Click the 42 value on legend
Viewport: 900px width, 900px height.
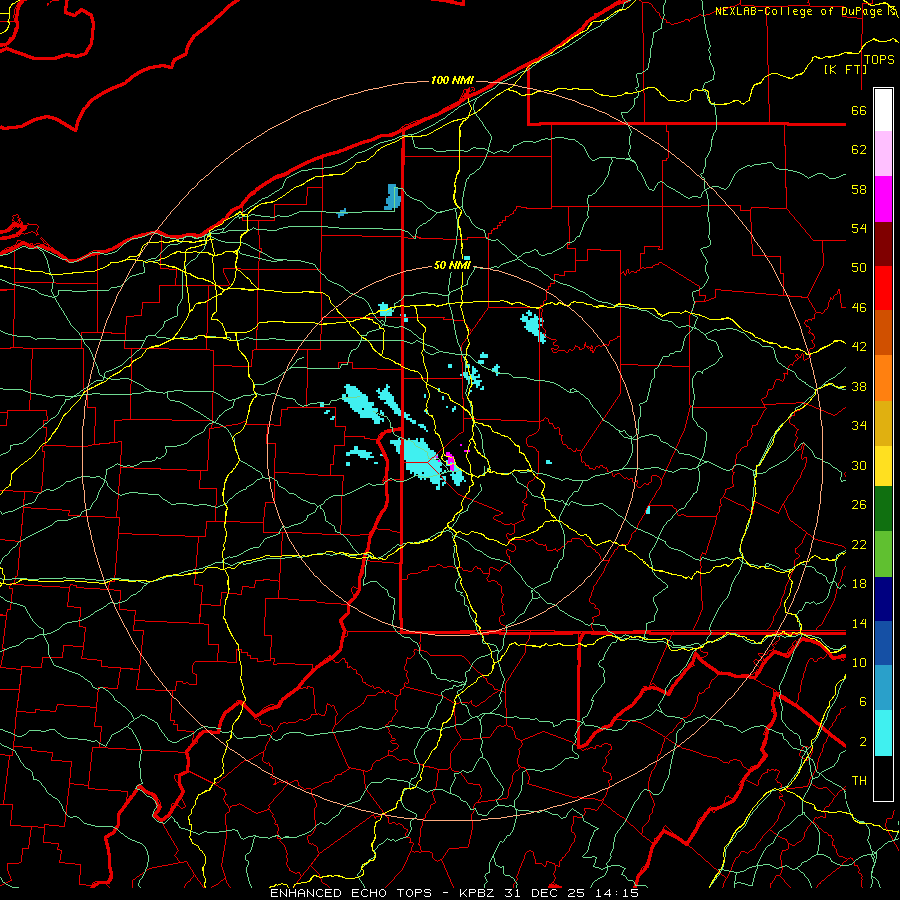pyautogui.click(x=859, y=347)
